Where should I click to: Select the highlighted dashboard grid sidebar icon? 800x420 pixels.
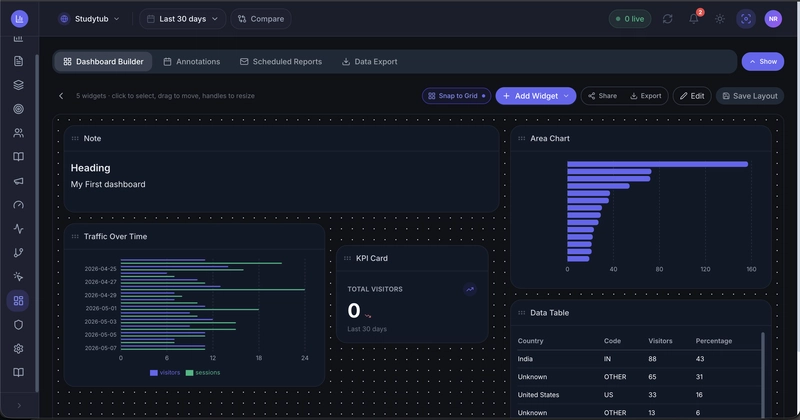tap(18, 301)
